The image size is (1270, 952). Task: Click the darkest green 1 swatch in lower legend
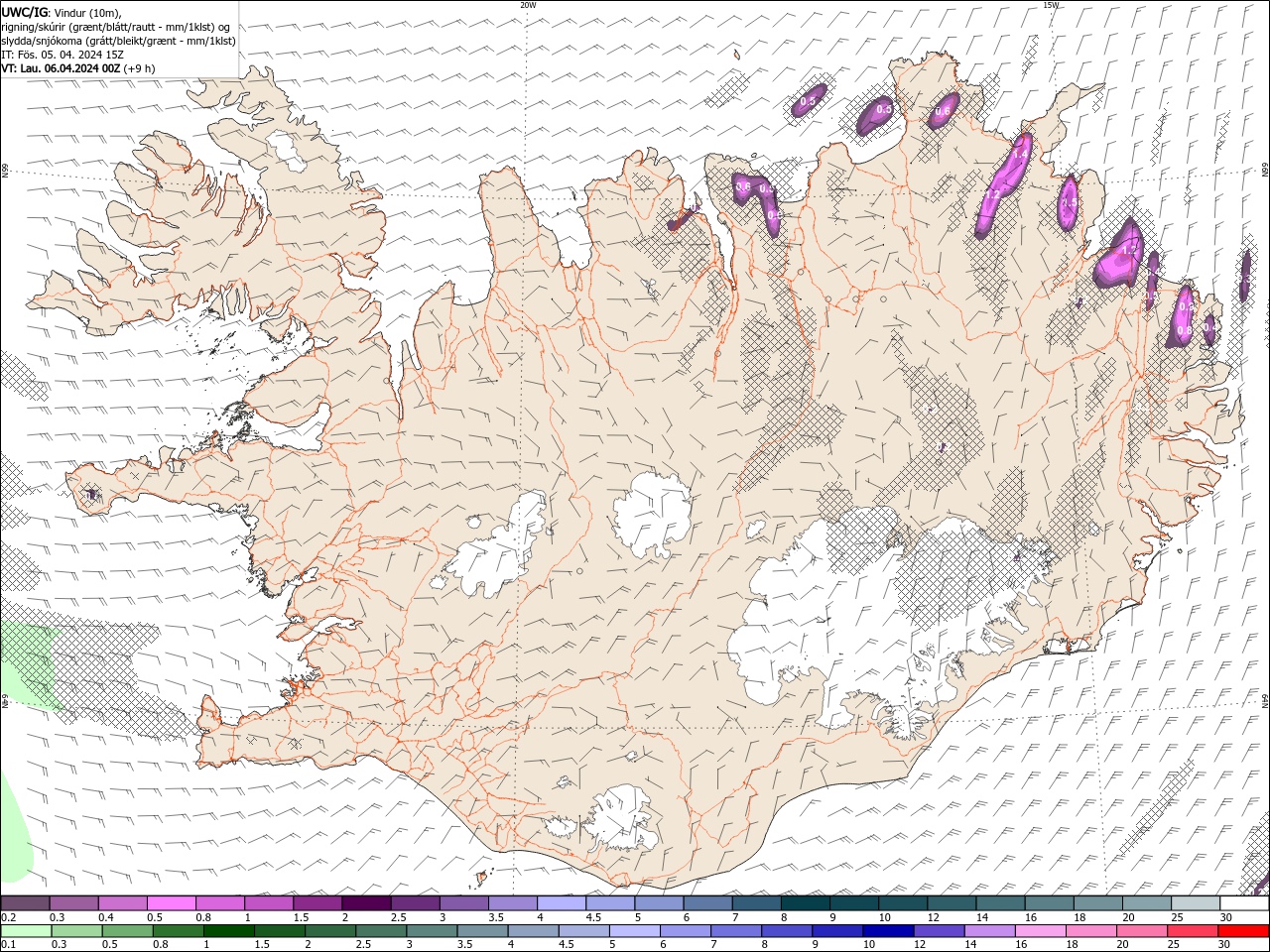[227, 931]
